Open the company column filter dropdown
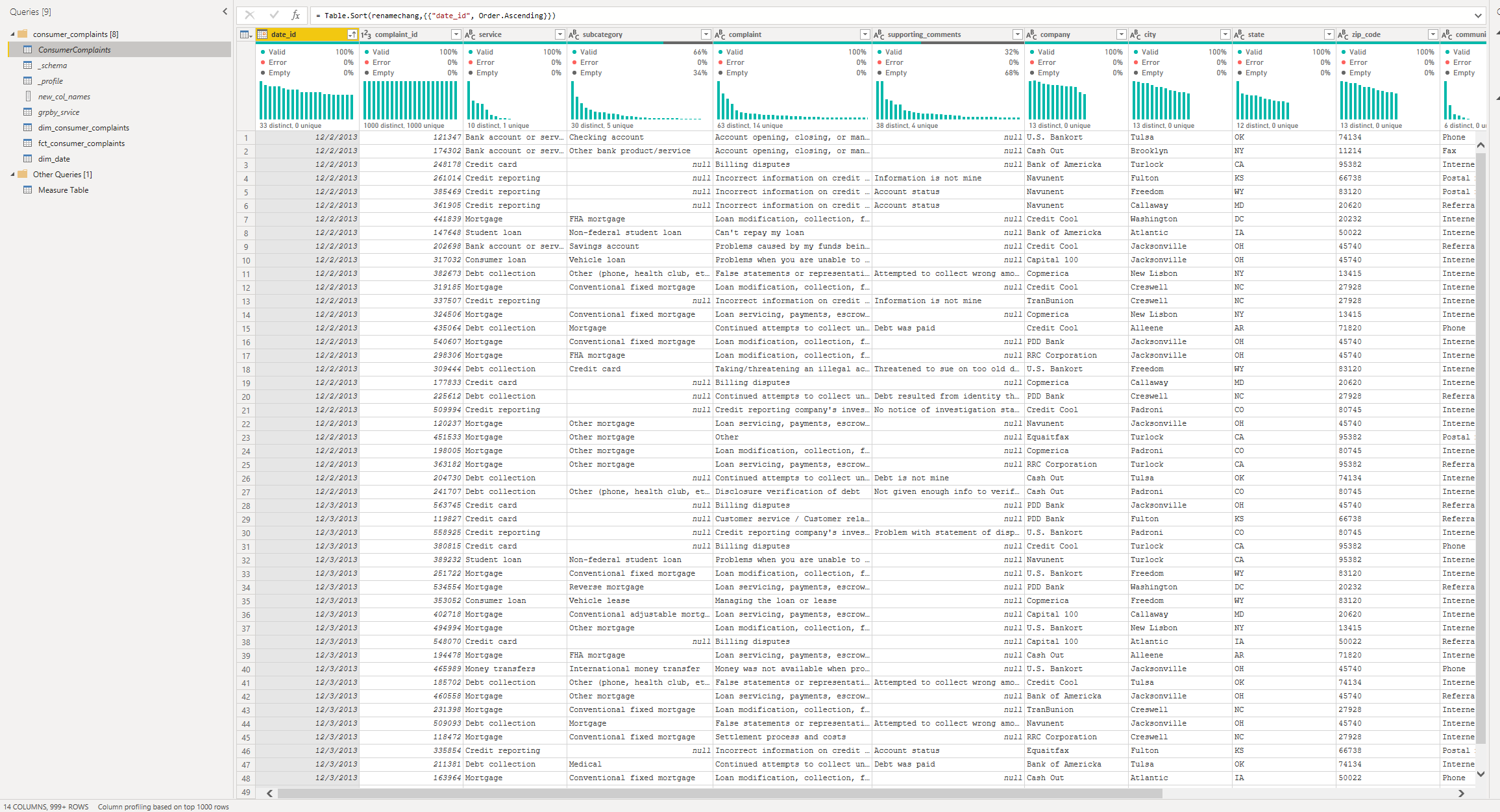 click(x=1121, y=34)
